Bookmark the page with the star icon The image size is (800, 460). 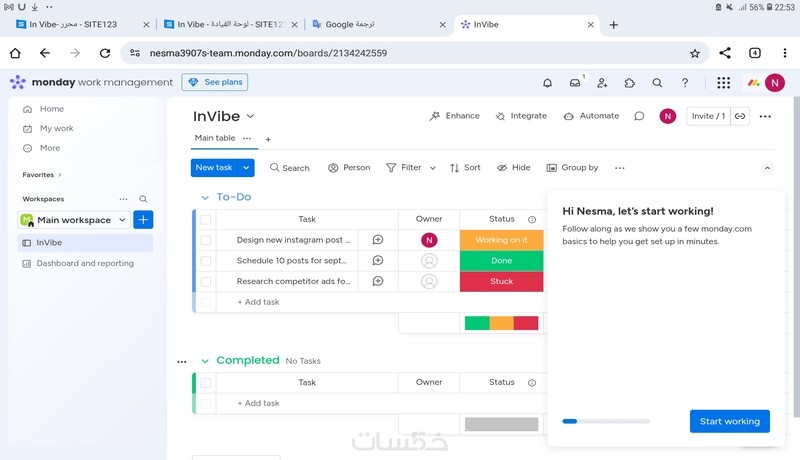point(694,53)
